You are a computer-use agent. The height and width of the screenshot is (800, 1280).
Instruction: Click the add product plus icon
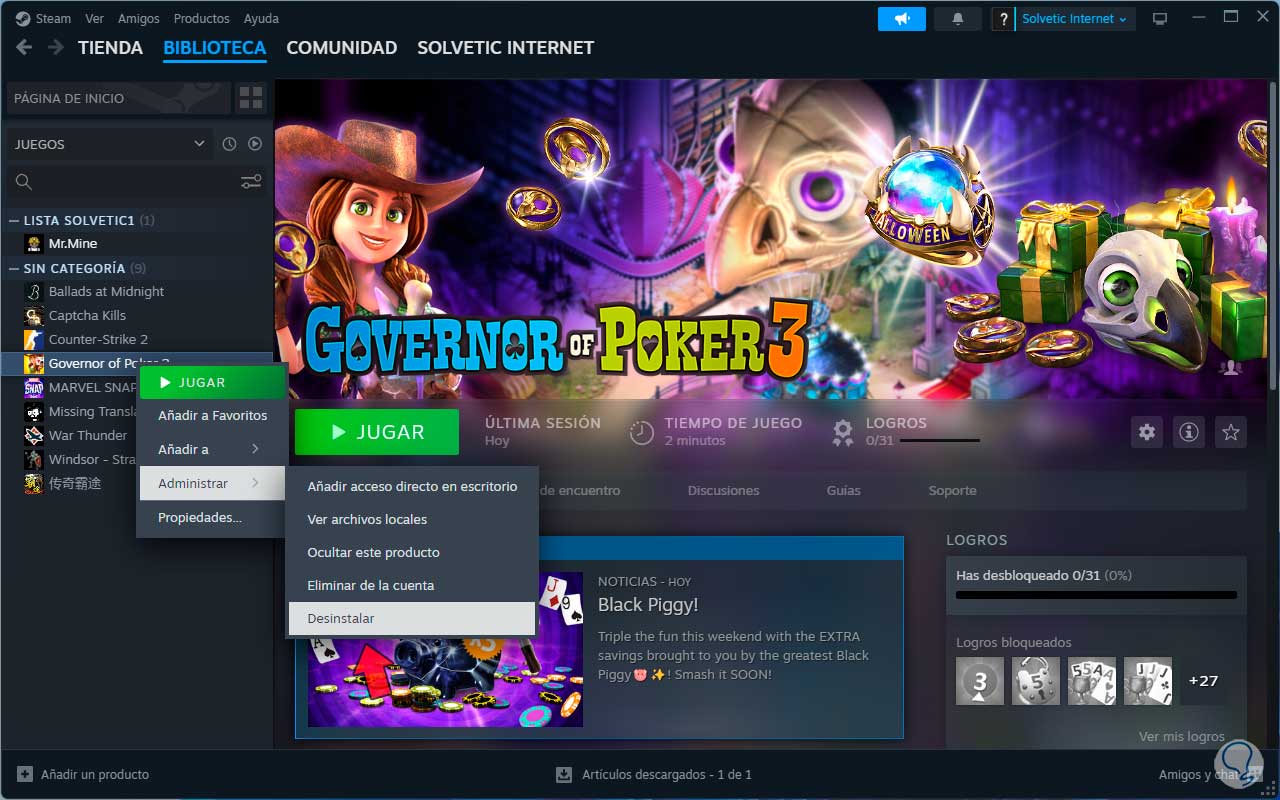point(25,774)
